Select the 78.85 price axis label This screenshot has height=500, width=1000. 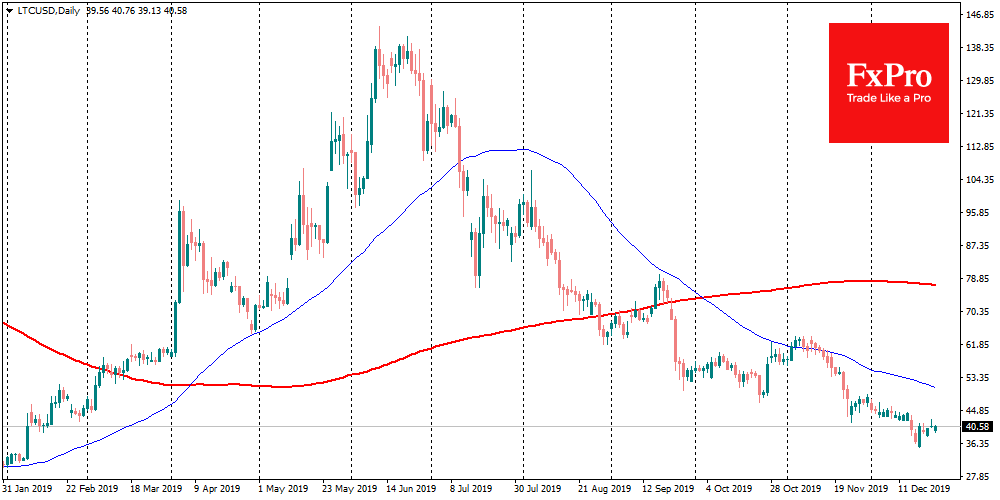click(x=978, y=279)
